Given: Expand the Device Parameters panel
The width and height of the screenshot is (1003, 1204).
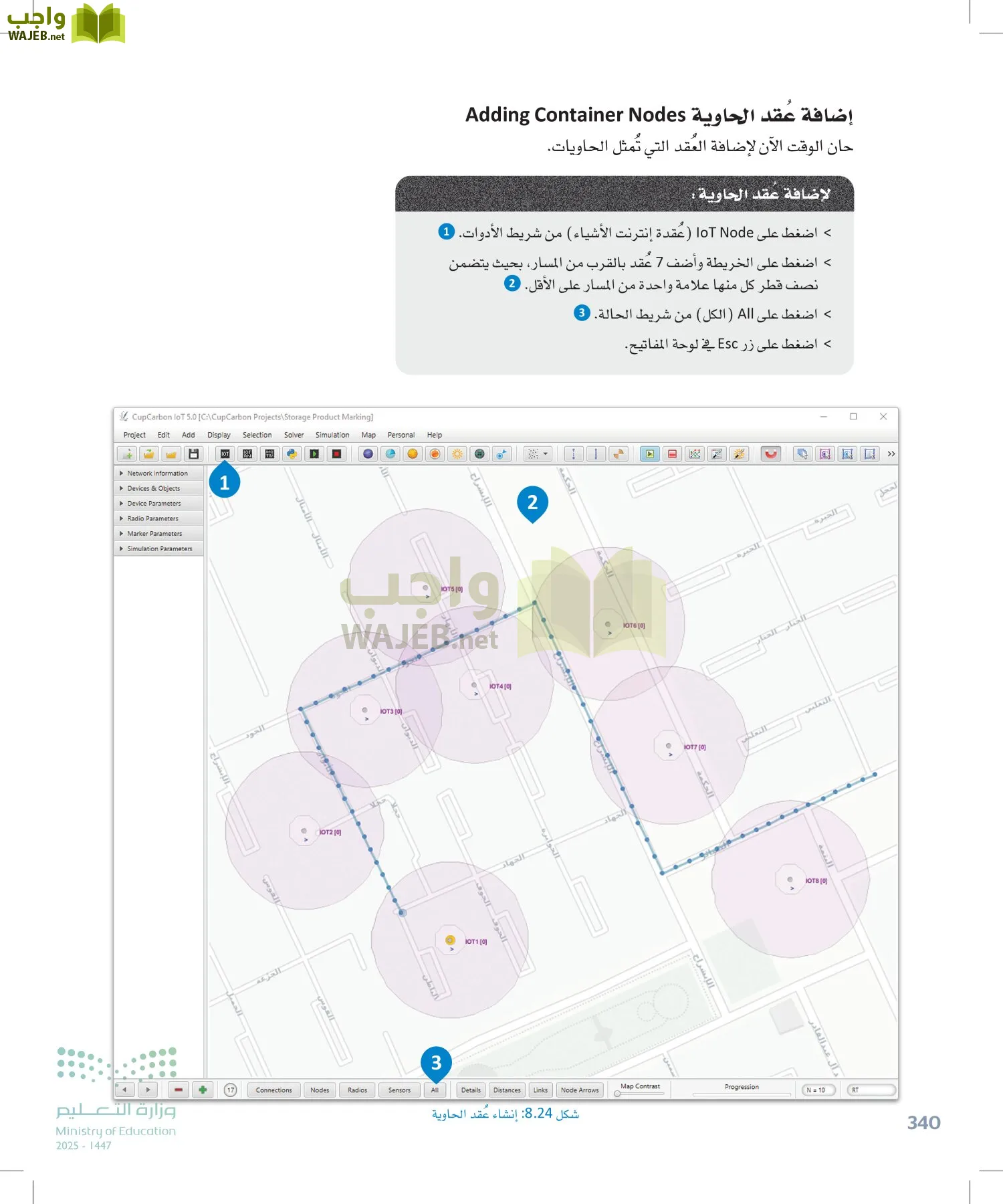Looking at the screenshot, I should point(159,503).
